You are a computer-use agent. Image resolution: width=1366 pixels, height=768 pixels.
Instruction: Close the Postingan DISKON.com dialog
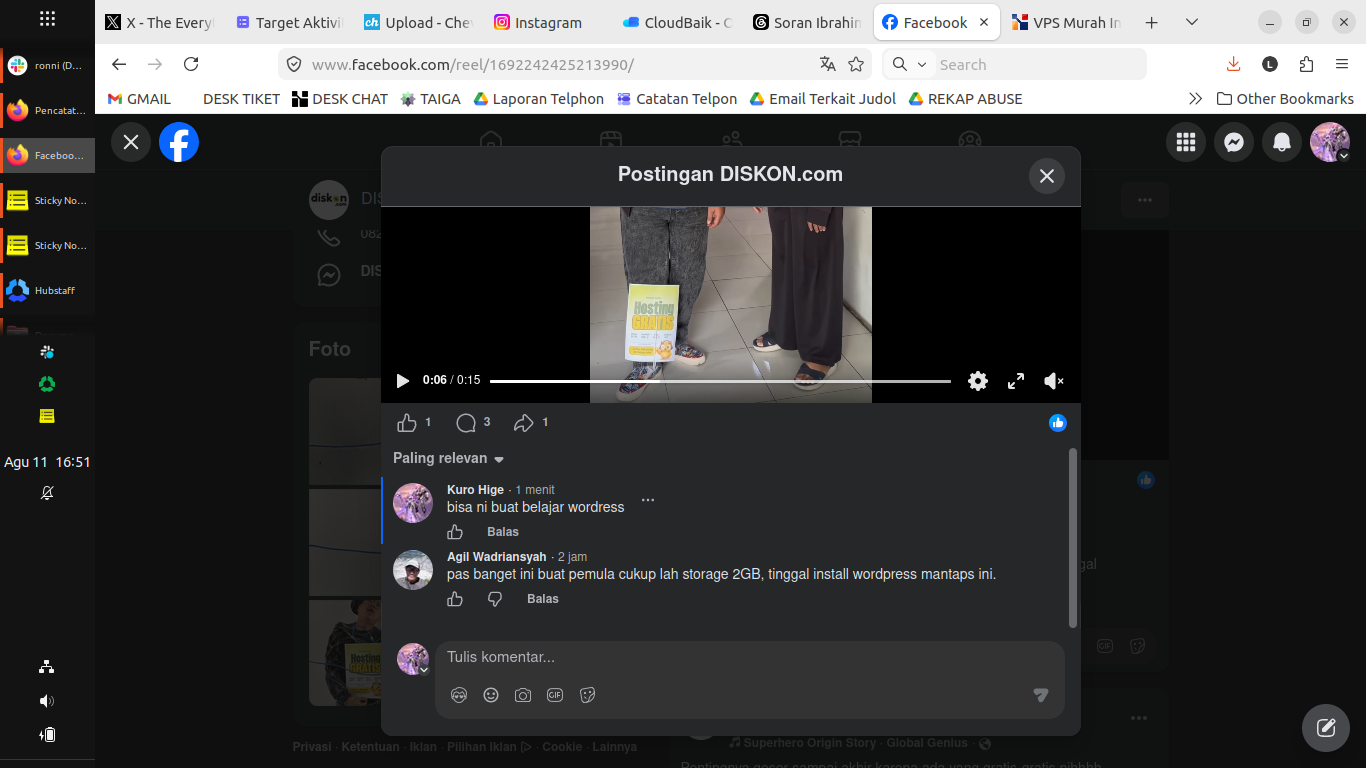(x=1047, y=176)
